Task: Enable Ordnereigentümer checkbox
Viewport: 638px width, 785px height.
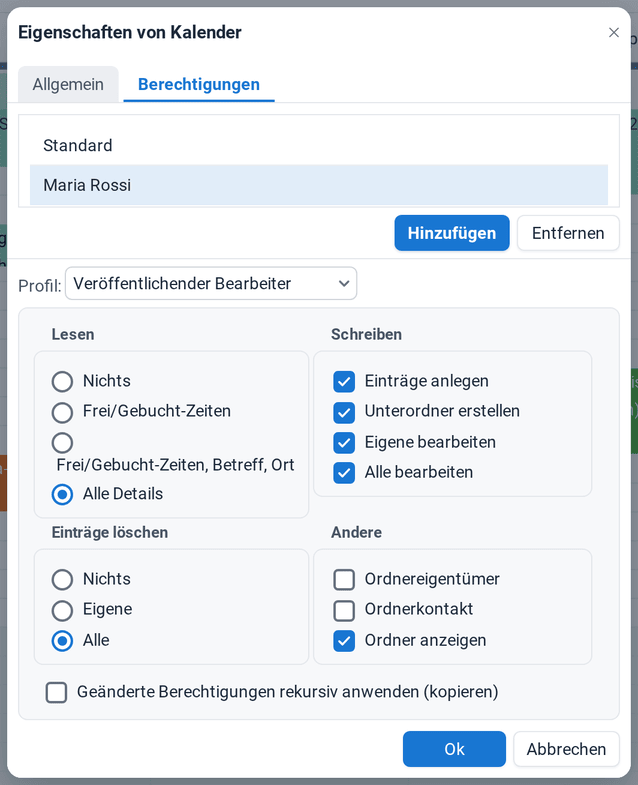Action: (x=344, y=580)
